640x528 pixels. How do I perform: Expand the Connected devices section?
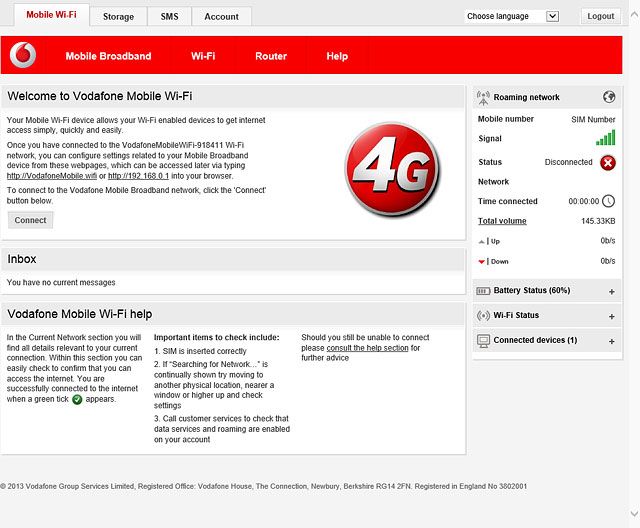pos(611,342)
